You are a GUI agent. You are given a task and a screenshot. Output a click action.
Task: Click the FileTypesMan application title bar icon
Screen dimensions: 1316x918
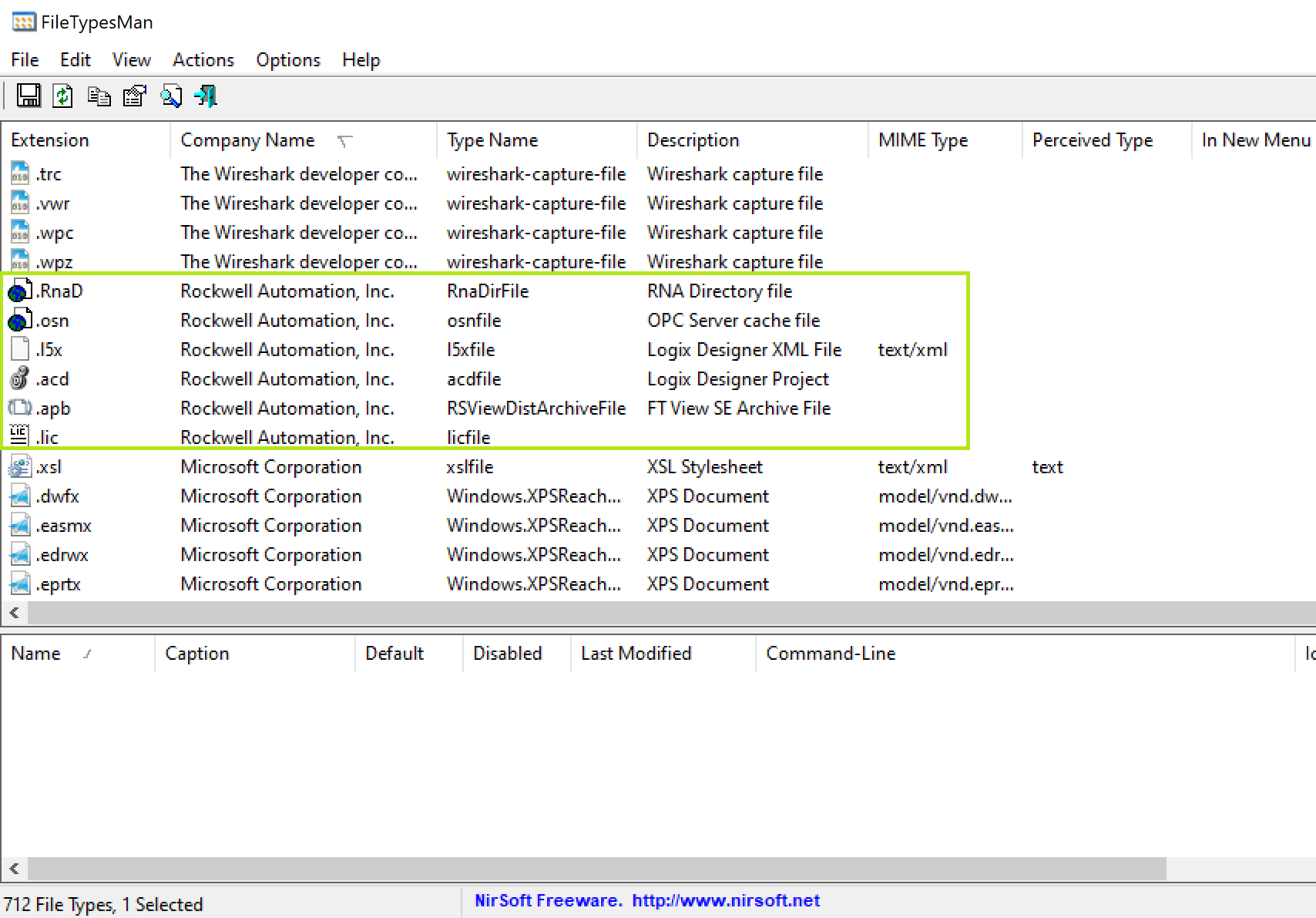[x=23, y=22]
